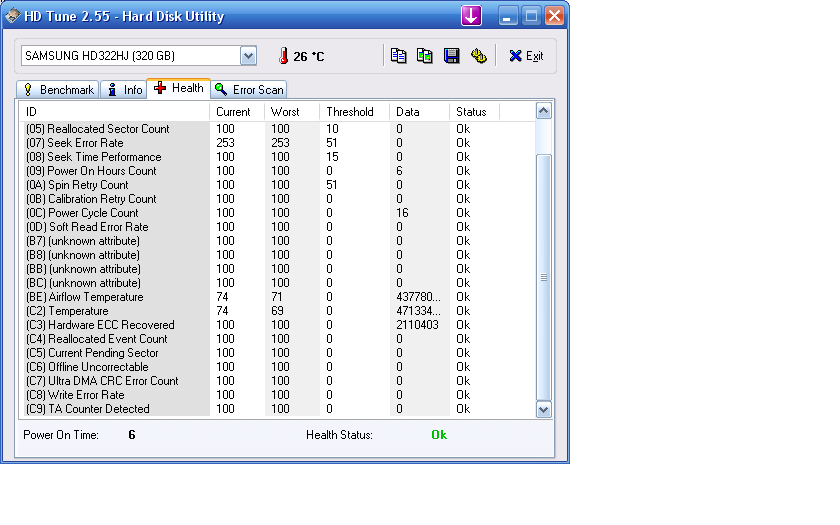Viewport: 840px width, 525px height.
Task: Click the vertical scrollbar thumb
Action: pyautogui.click(x=544, y=277)
